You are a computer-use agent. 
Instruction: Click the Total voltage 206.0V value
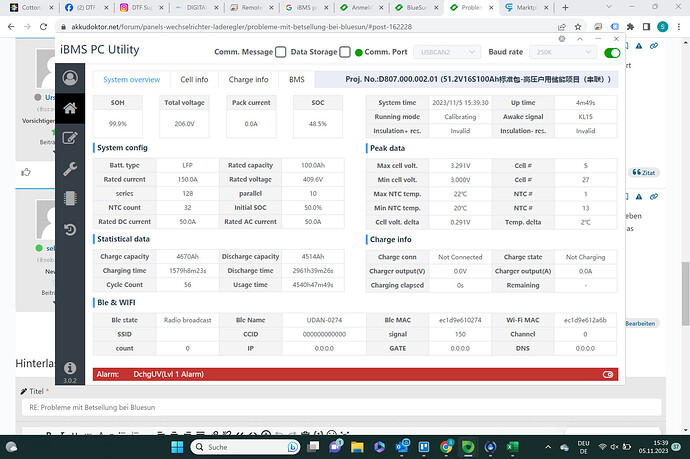(184, 124)
